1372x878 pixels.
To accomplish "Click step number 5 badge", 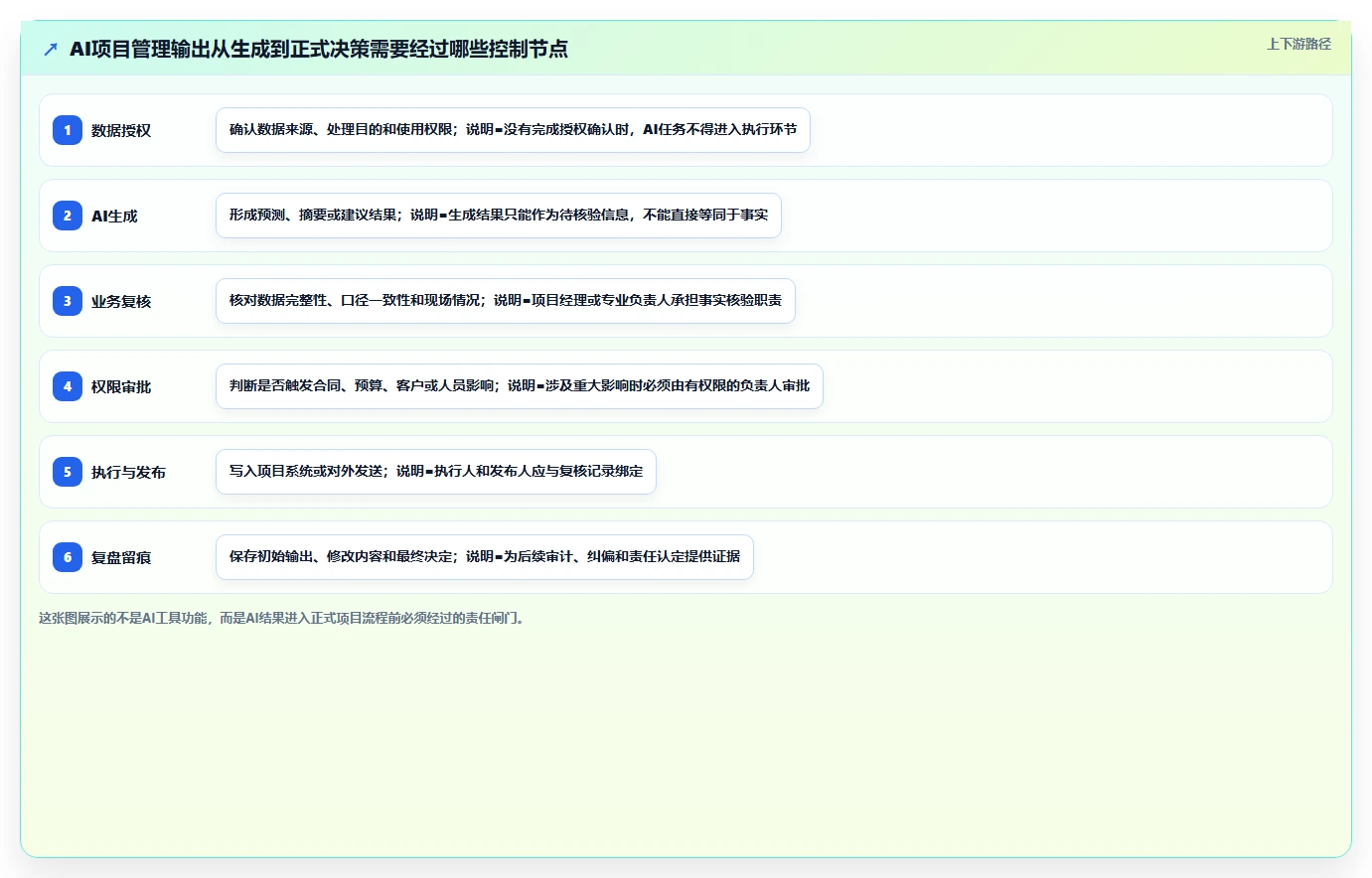I will [68, 472].
